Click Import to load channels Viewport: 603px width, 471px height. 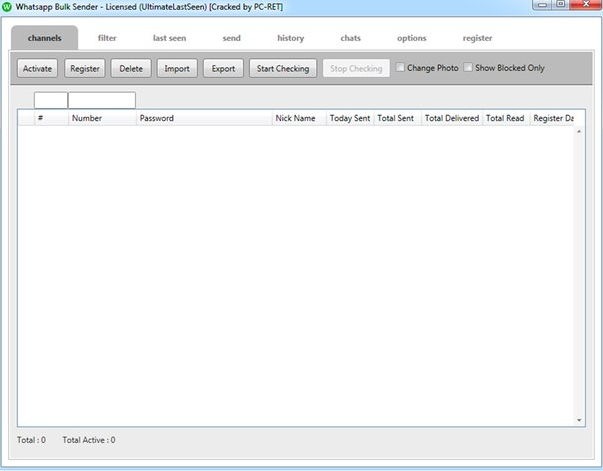coord(177,69)
